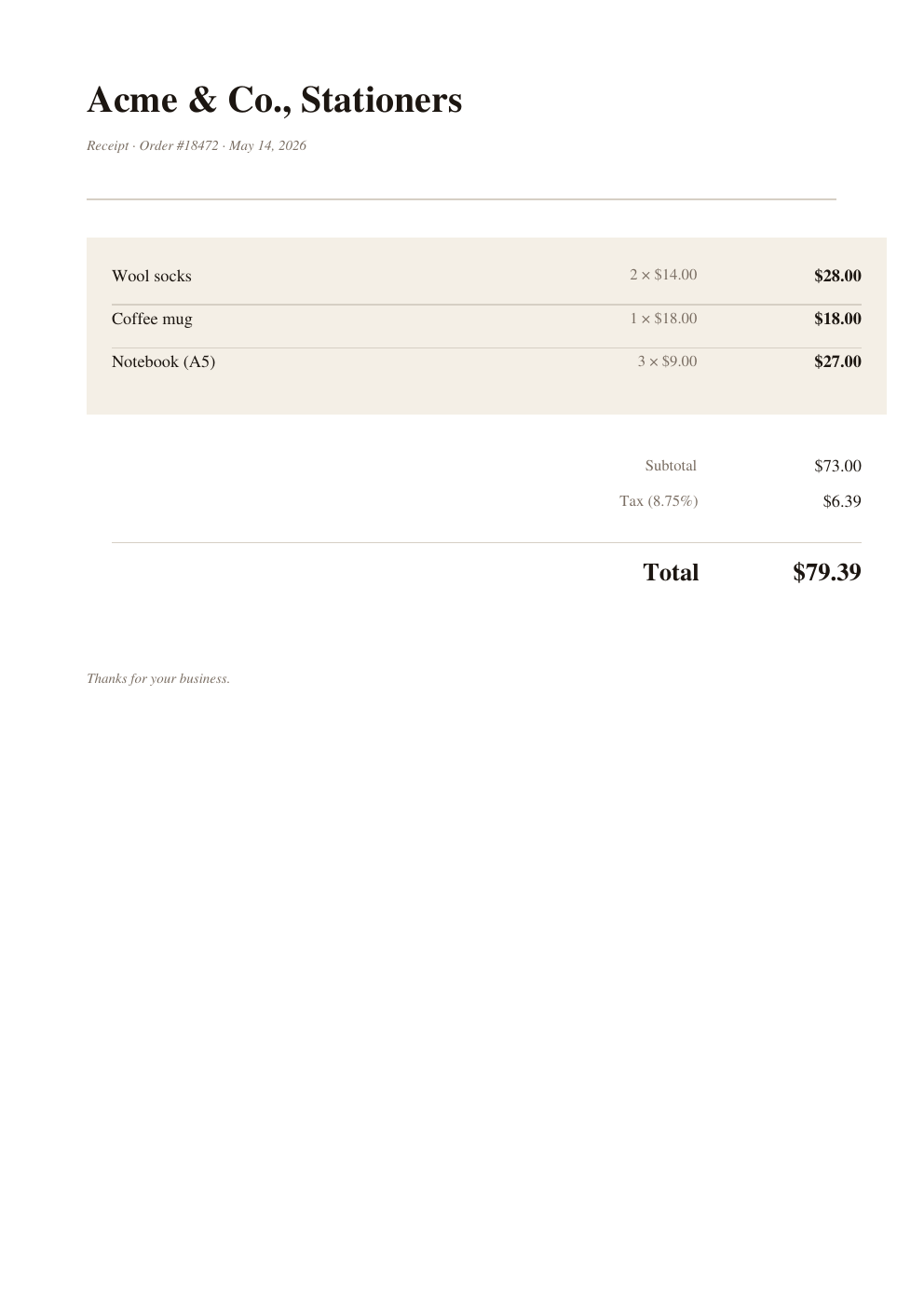
Task: Select the Notebook (A5) item name
Action: [x=163, y=361]
